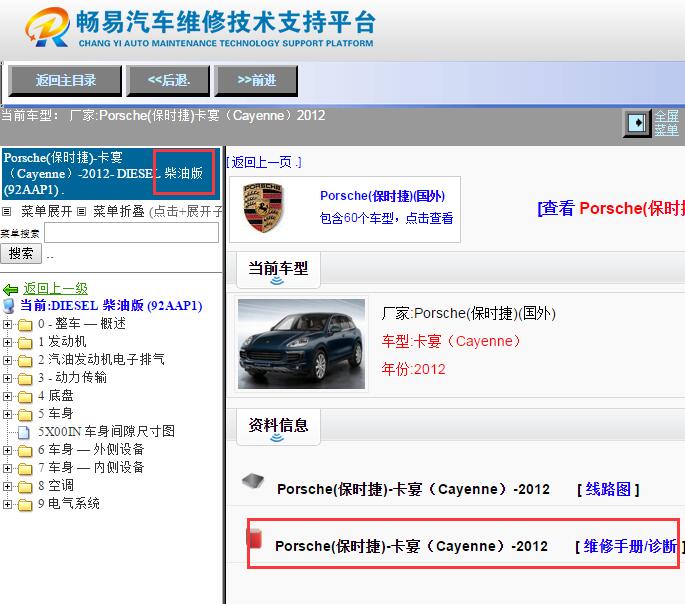Open 1 发动机 in the tree
This screenshot has height=604, width=685.
(62, 342)
